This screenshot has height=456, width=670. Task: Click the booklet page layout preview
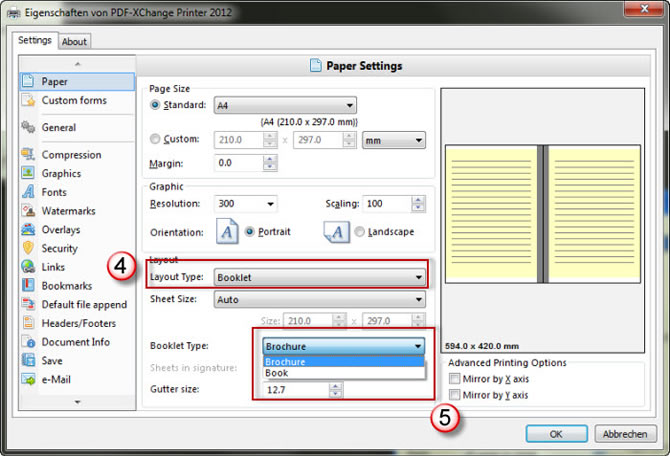click(x=543, y=214)
